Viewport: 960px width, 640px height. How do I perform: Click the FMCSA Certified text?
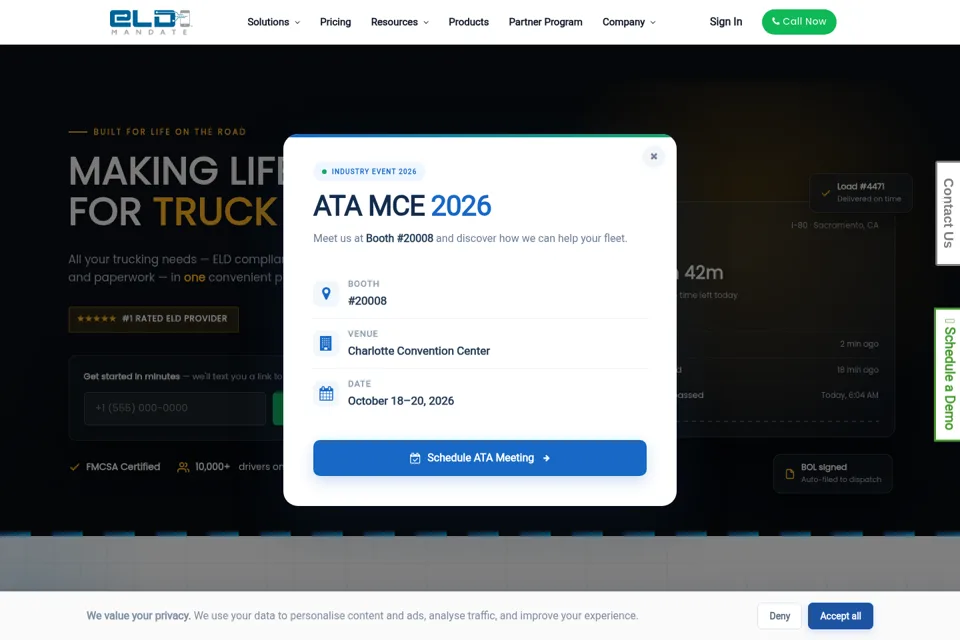pos(123,467)
